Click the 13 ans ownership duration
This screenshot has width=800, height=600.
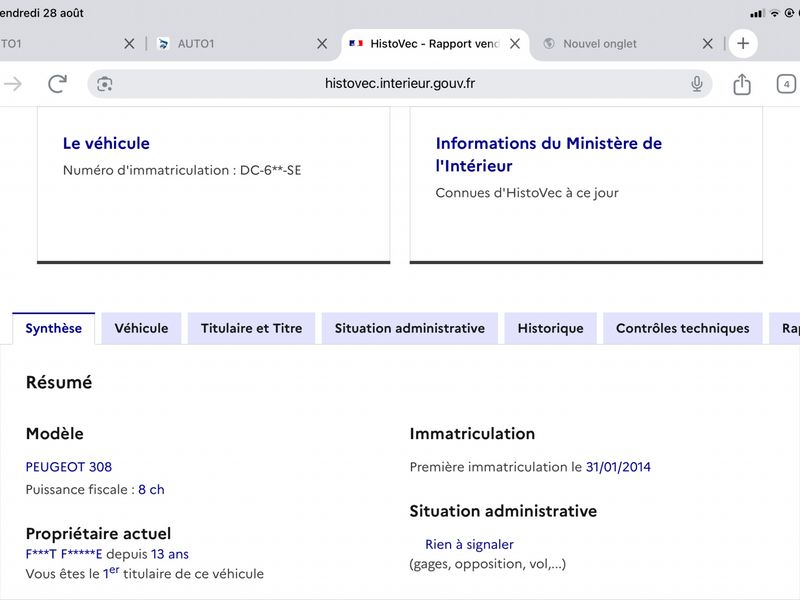(170, 554)
